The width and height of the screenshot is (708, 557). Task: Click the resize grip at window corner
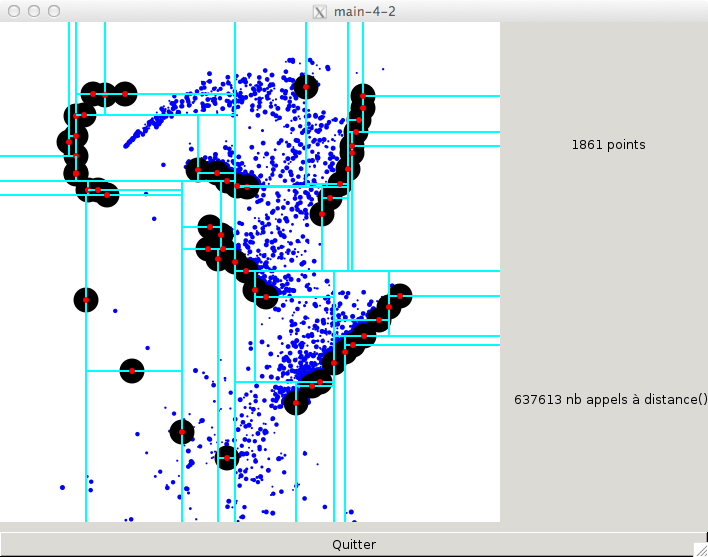click(x=700, y=549)
